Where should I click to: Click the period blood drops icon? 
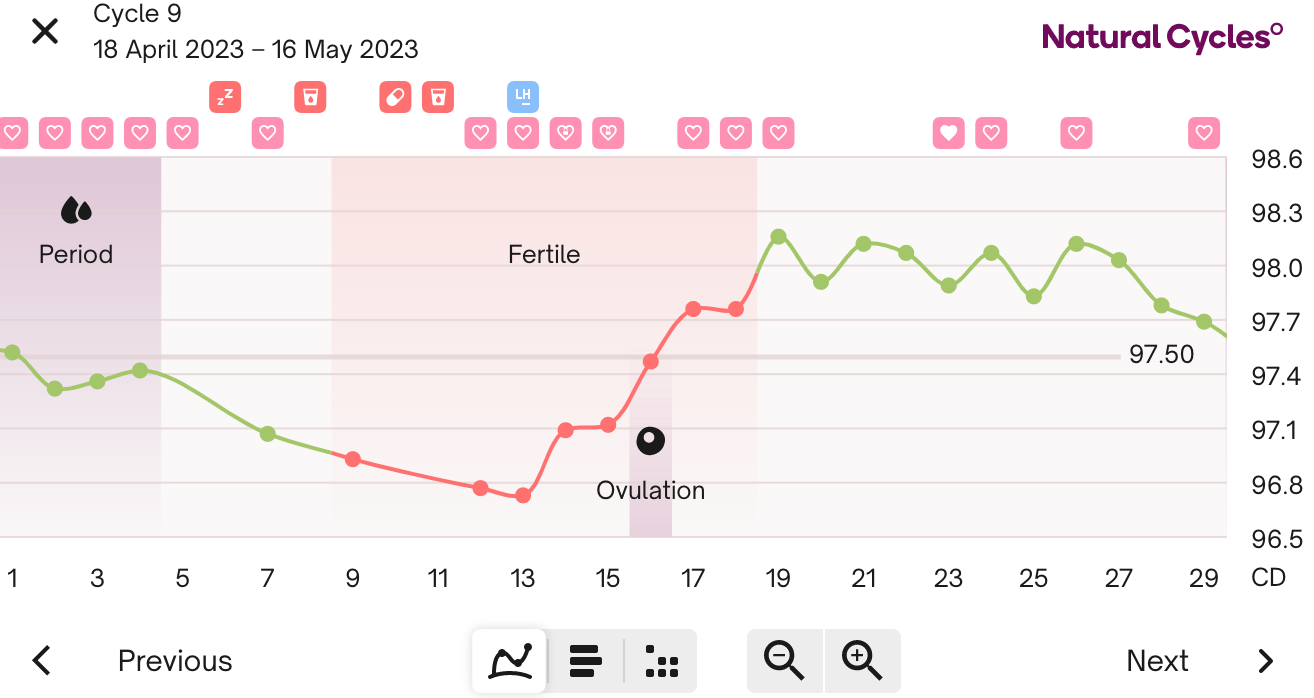[76, 210]
